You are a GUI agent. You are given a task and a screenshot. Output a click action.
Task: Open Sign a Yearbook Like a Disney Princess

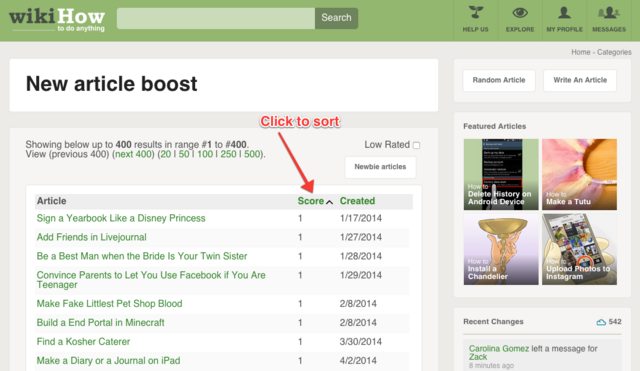click(x=121, y=218)
